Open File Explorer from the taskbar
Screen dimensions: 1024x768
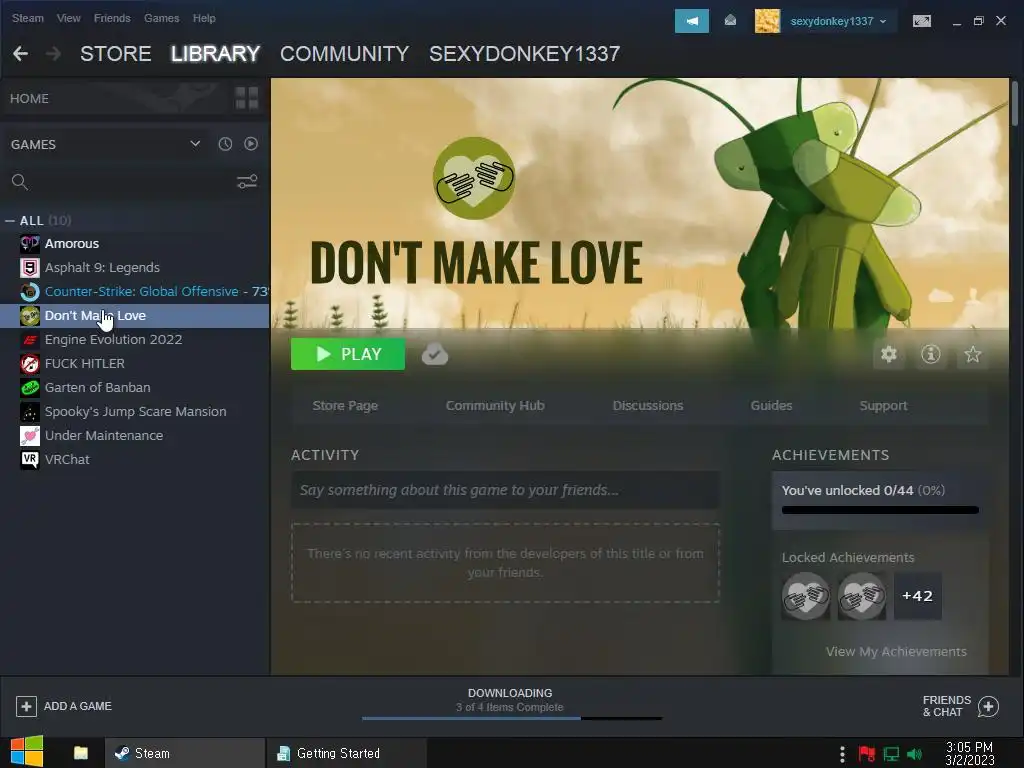81,753
